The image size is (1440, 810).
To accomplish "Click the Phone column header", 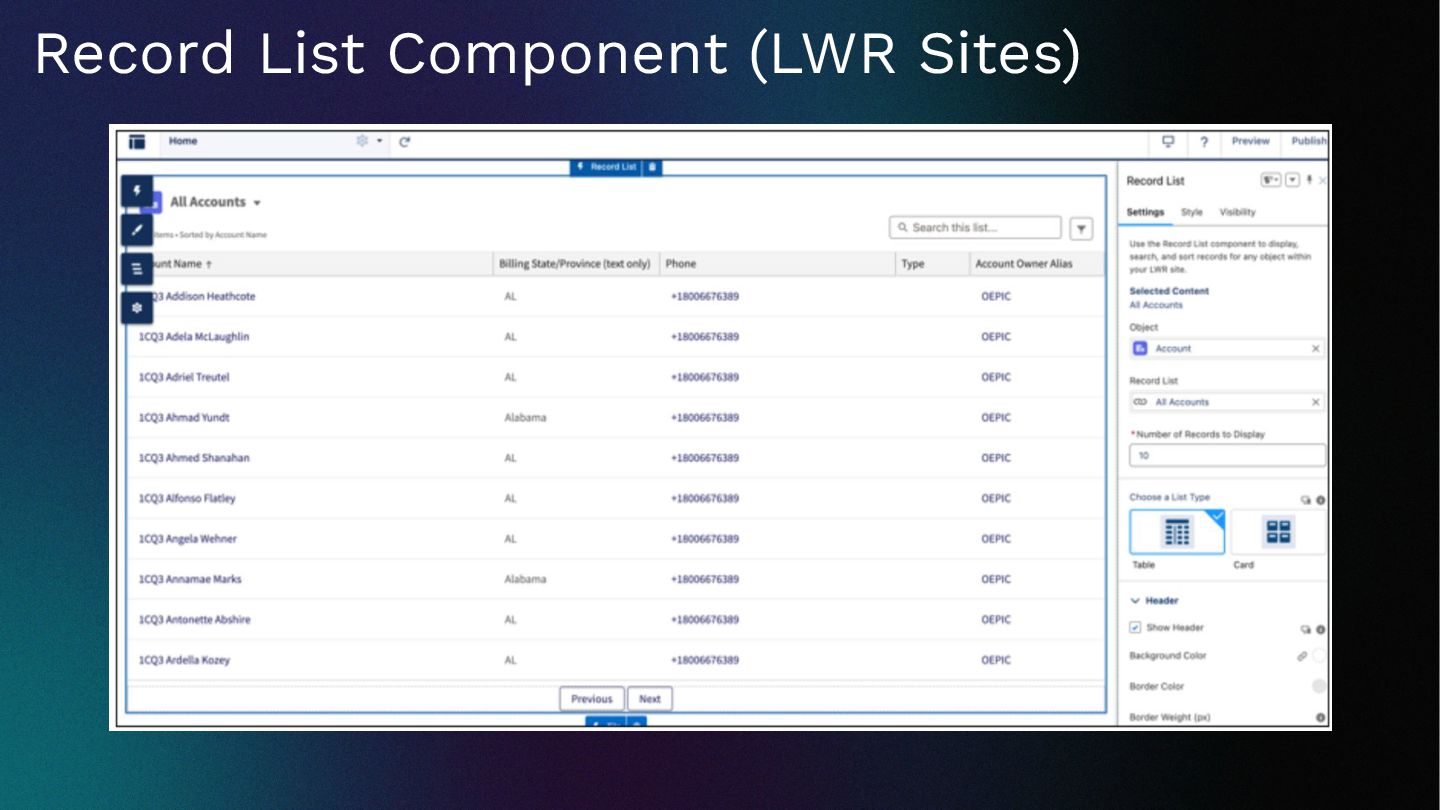I will pyautogui.click(x=680, y=264).
